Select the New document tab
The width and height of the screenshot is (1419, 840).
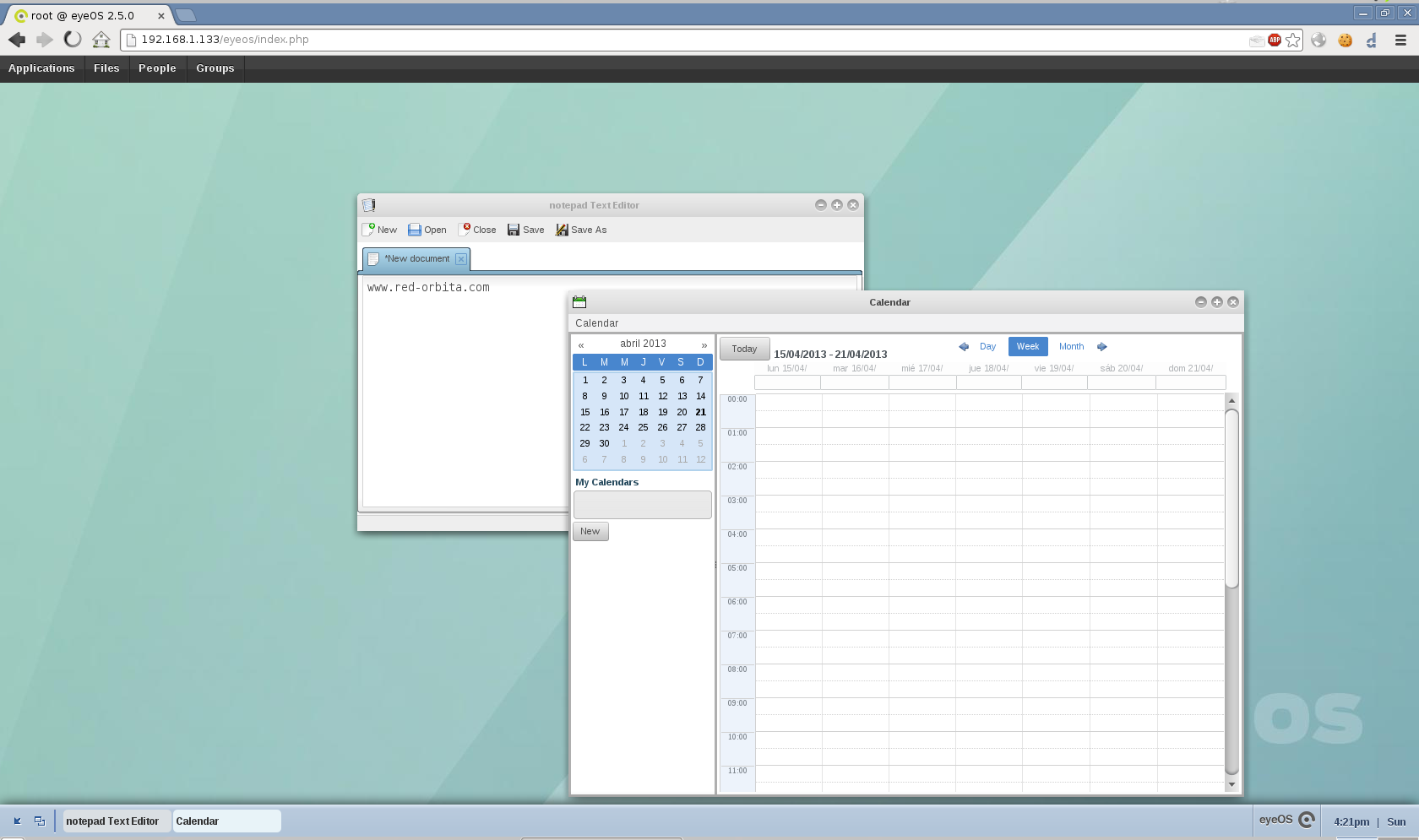pyautogui.click(x=416, y=259)
